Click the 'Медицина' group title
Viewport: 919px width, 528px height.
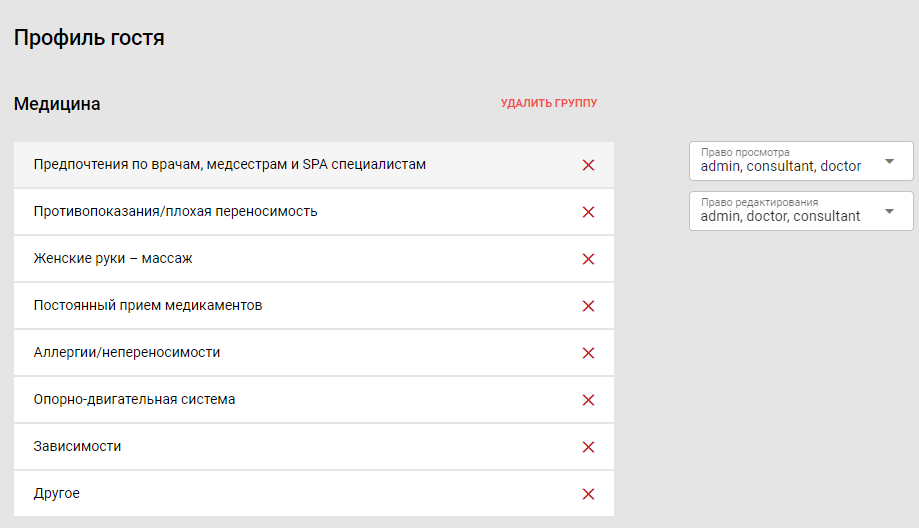pos(57,104)
